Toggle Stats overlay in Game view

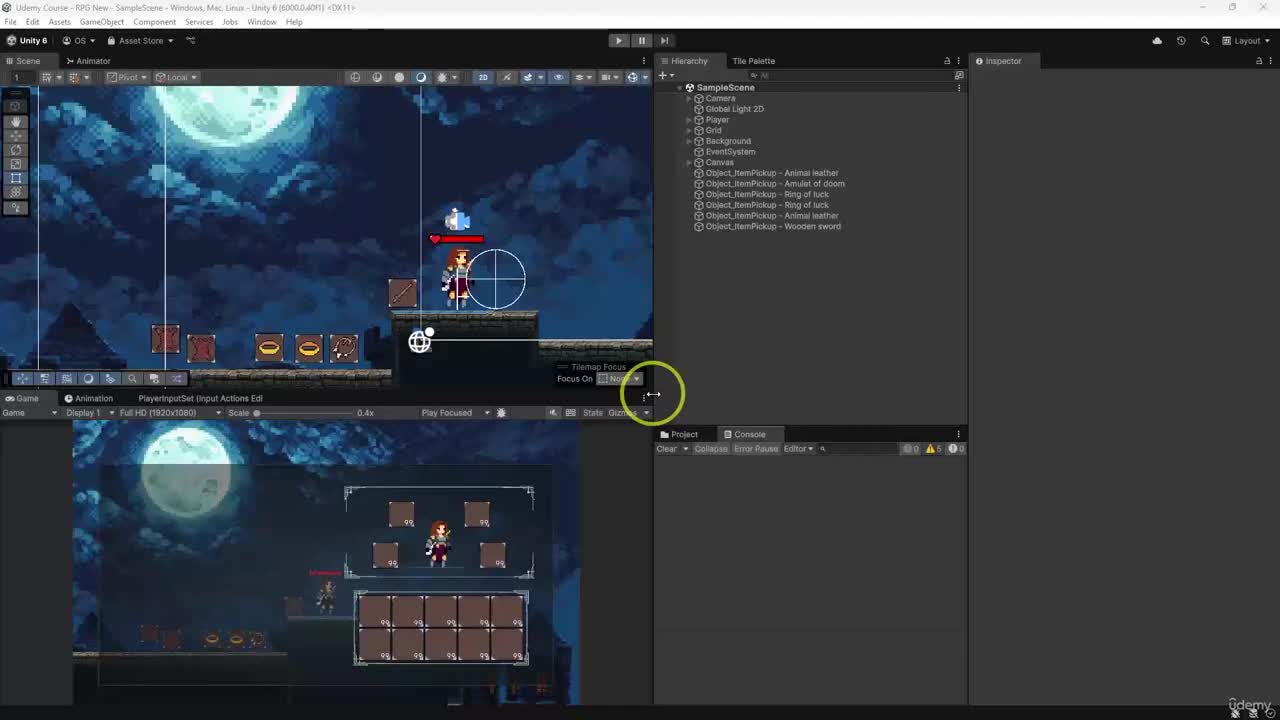(x=593, y=413)
